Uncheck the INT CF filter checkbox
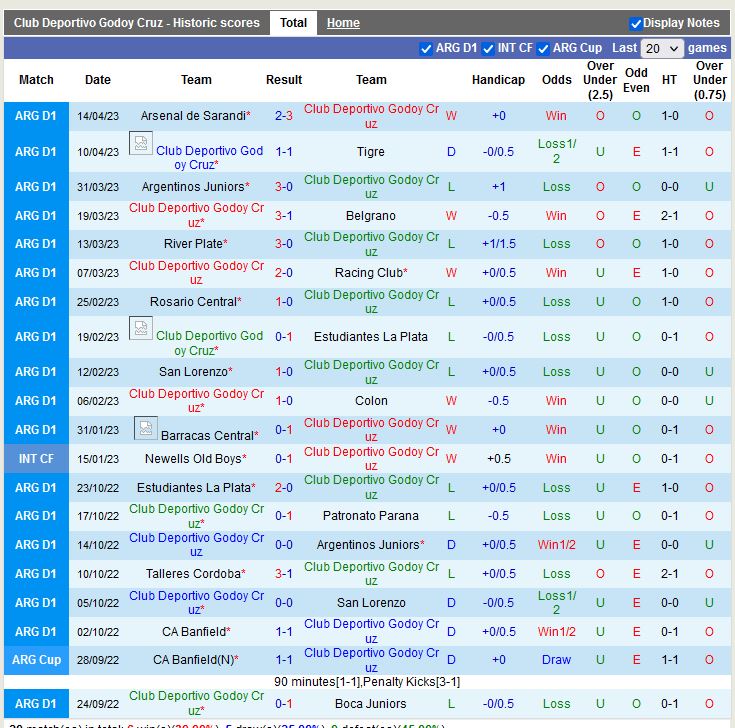The height and width of the screenshot is (728, 735). point(488,48)
